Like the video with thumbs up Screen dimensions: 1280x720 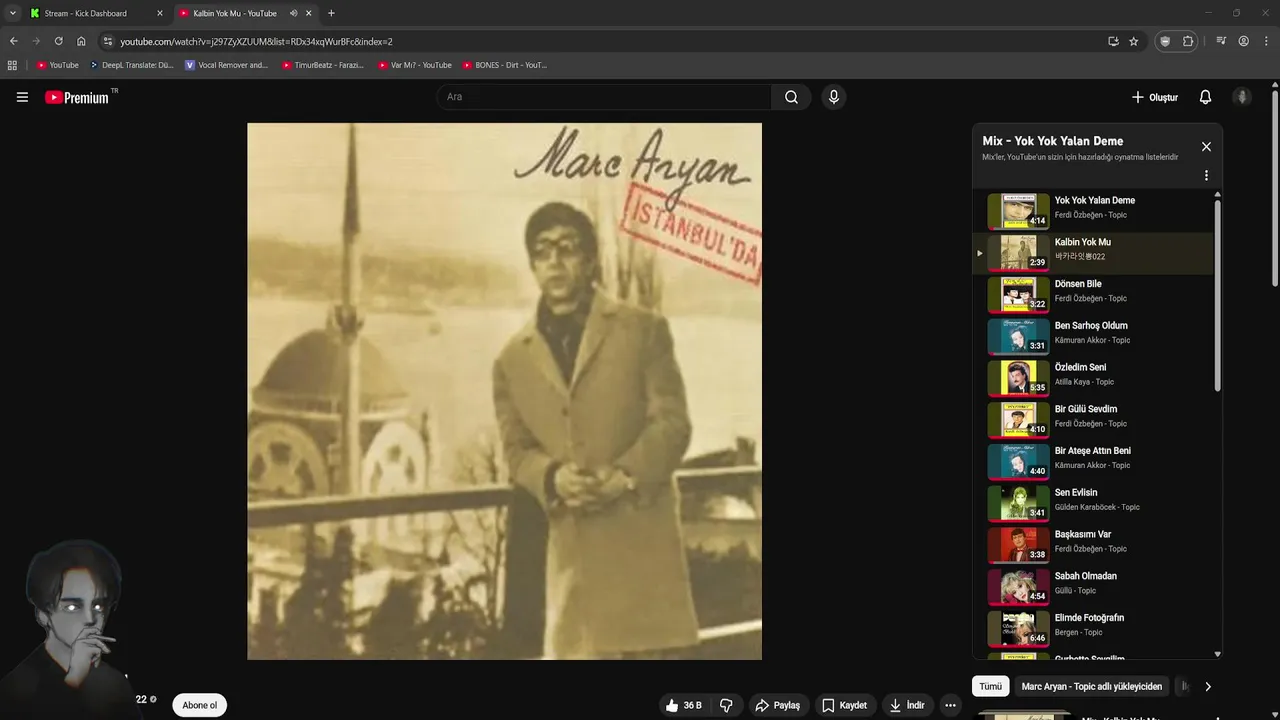coord(684,705)
